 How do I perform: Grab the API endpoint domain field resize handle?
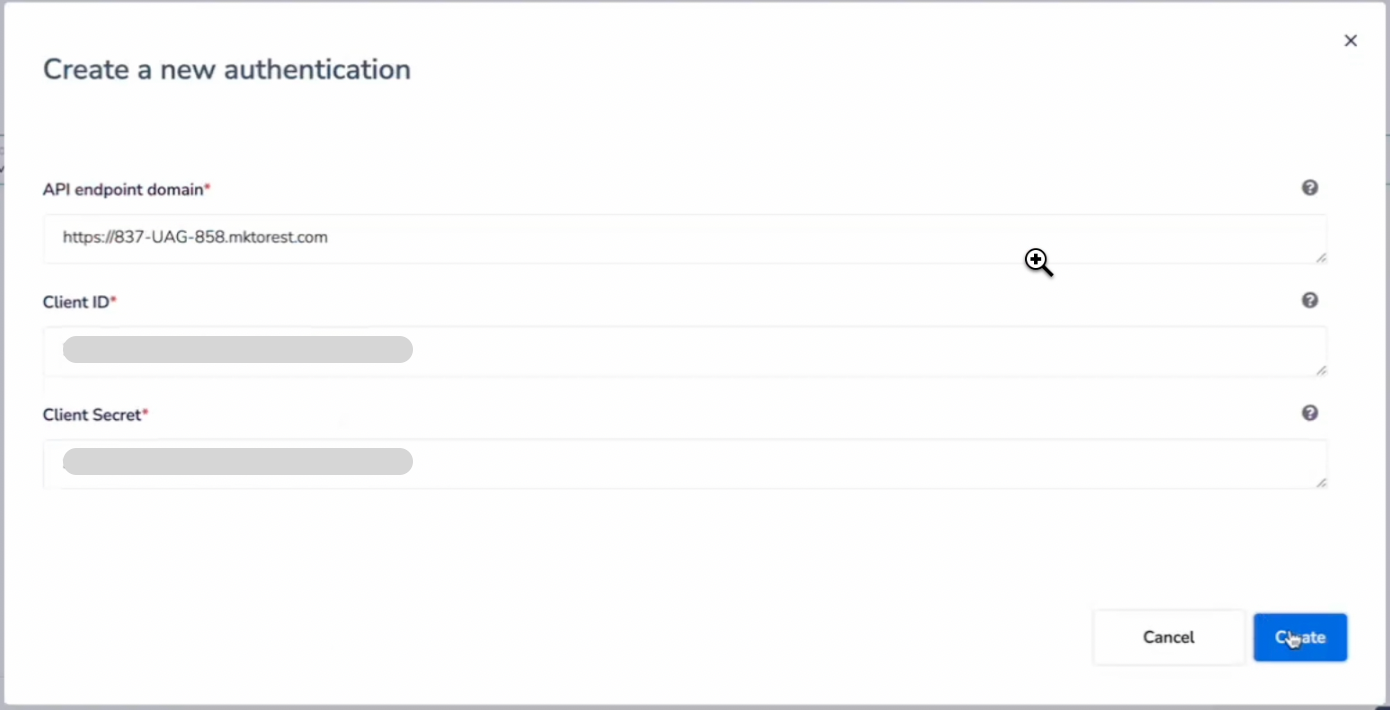pos(1321,258)
